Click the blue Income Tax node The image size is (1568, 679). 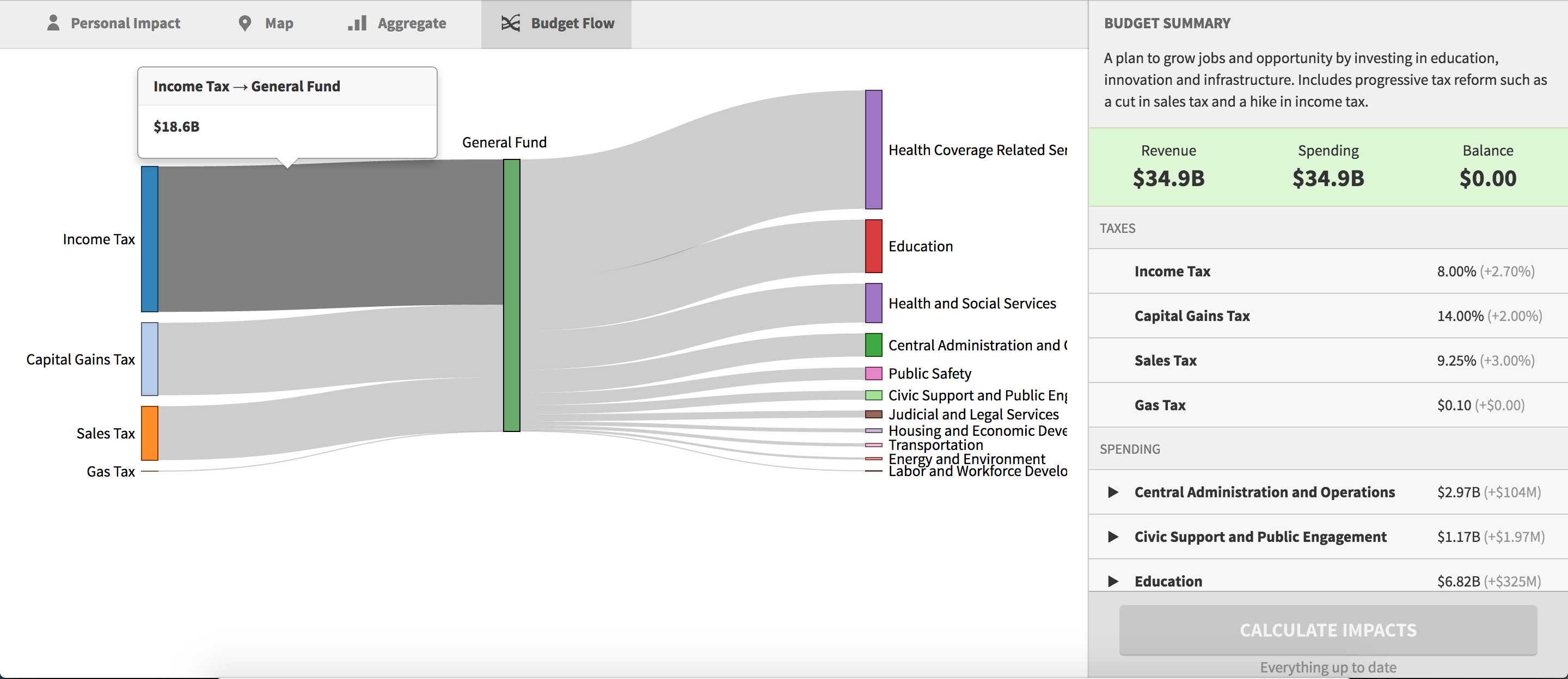[x=150, y=238]
